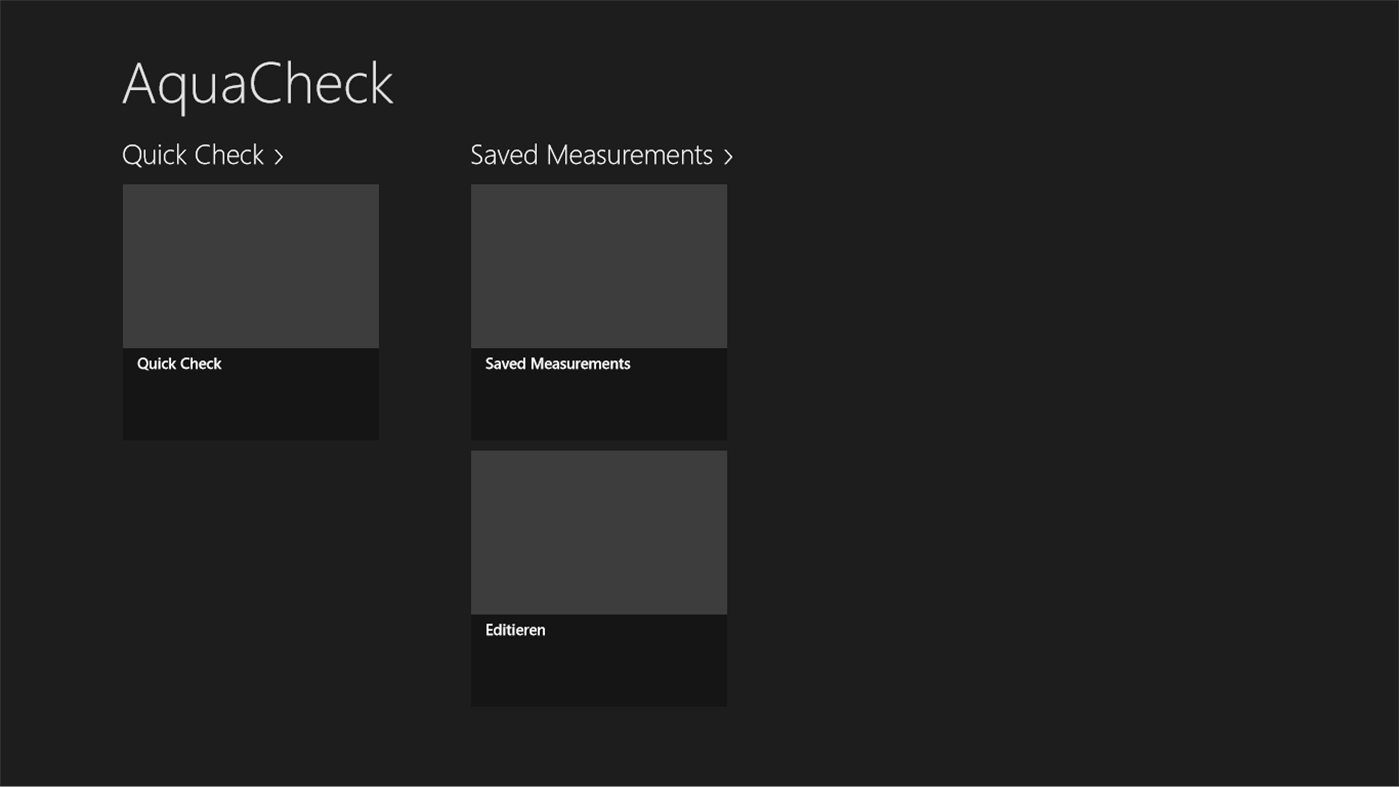Select the Quick Check tile label
The width and height of the screenshot is (1399, 787).
(x=179, y=363)
